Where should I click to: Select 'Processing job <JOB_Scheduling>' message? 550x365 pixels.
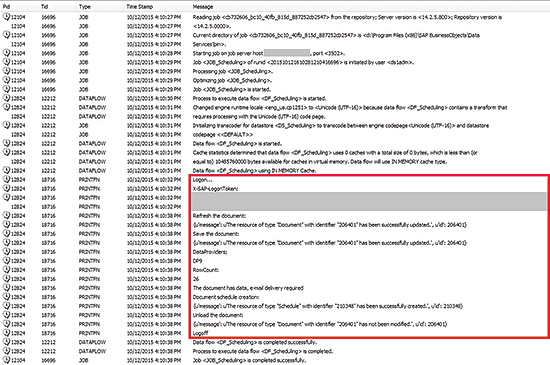233,71
